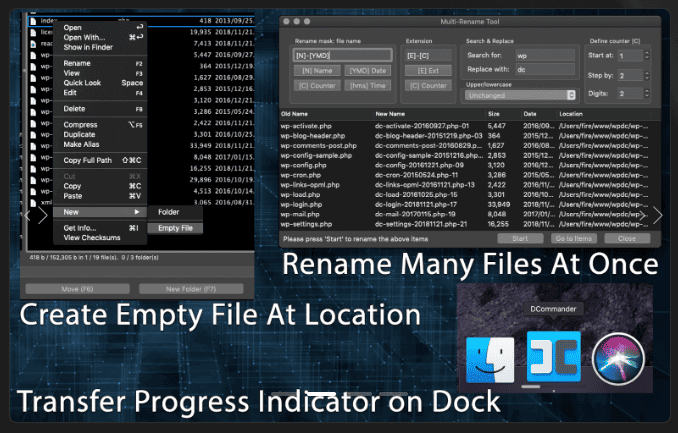The width and height of the screenshot is (678, 433).
Task: Select View Checksums menu item
Action: pos(100,237)
